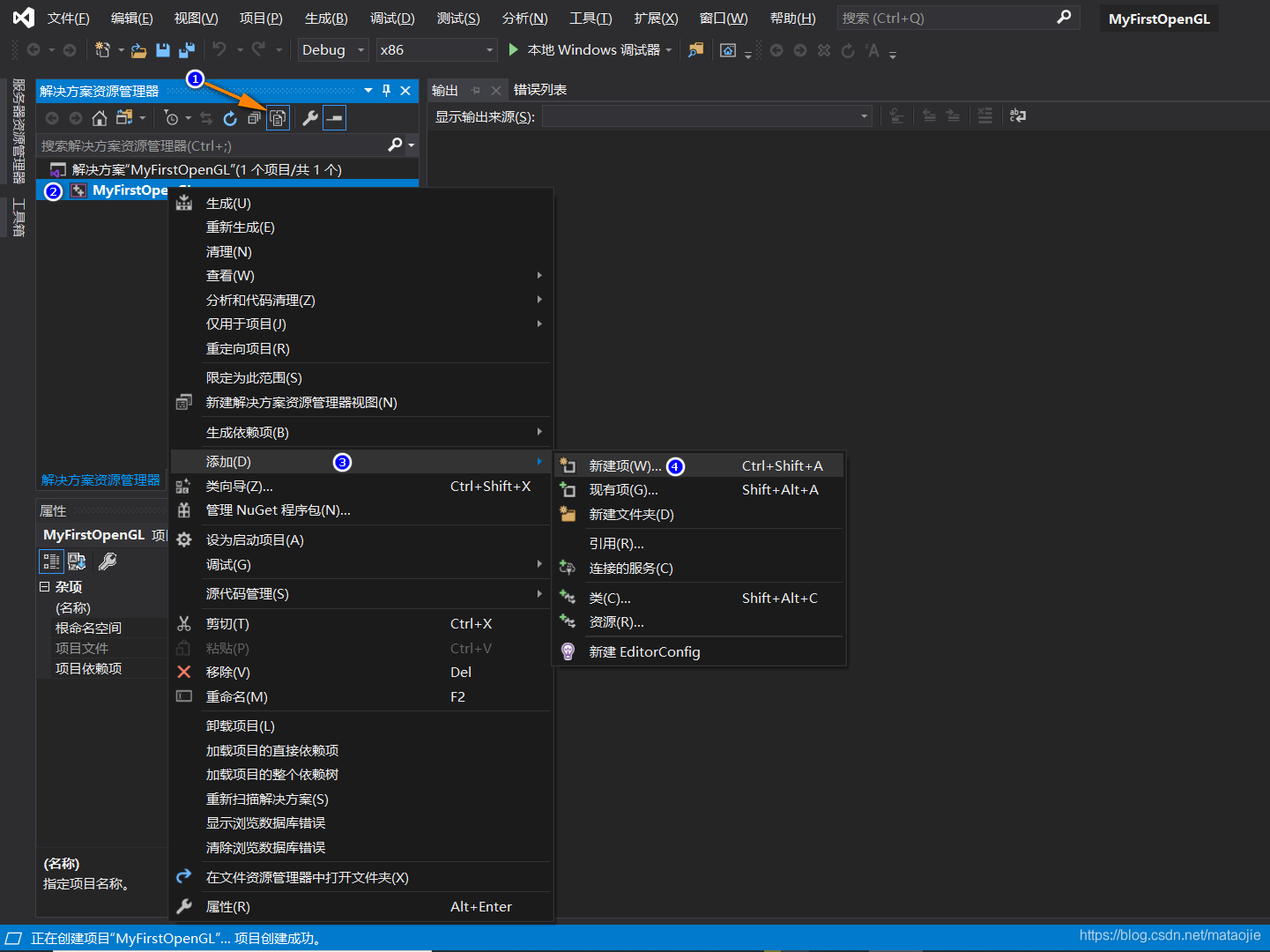Pin the Solution Explorer panel with pushpin
The height and width of the screenshot is (952, 1270).
coord(386,91)
